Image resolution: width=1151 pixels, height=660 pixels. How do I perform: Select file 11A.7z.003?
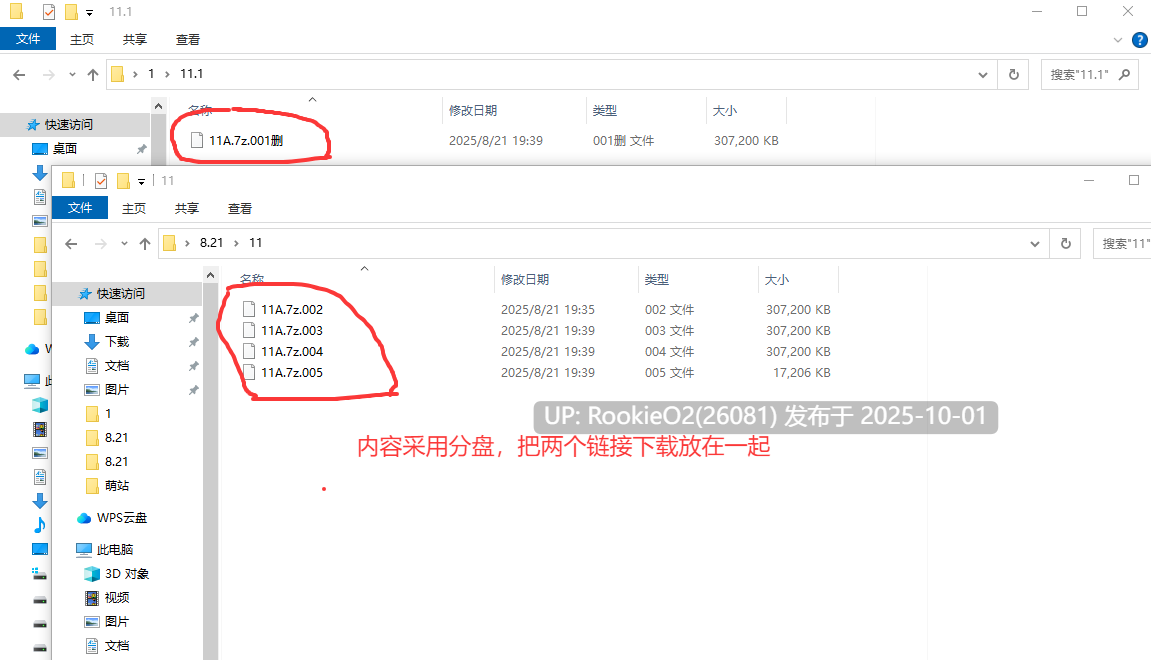[x=292, y=331]
